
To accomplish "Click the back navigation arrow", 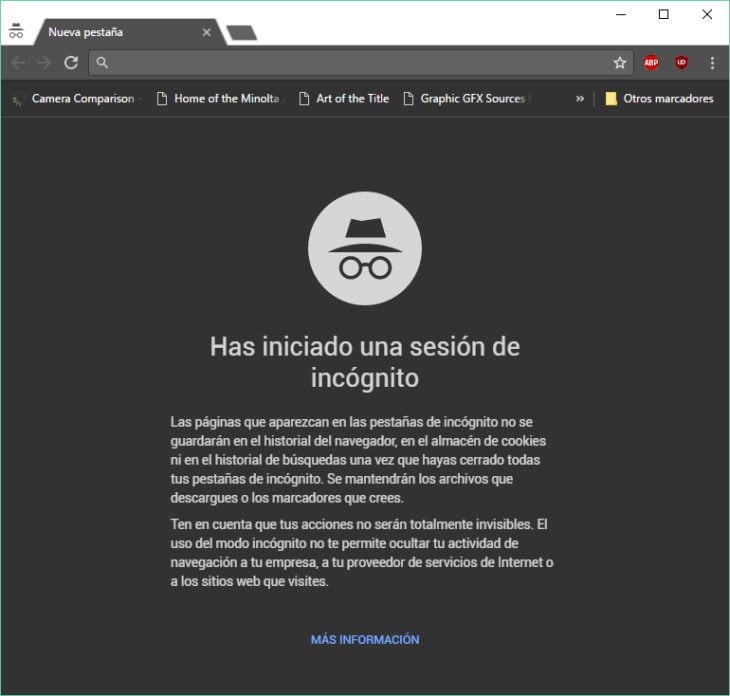I will click(17, 63).
